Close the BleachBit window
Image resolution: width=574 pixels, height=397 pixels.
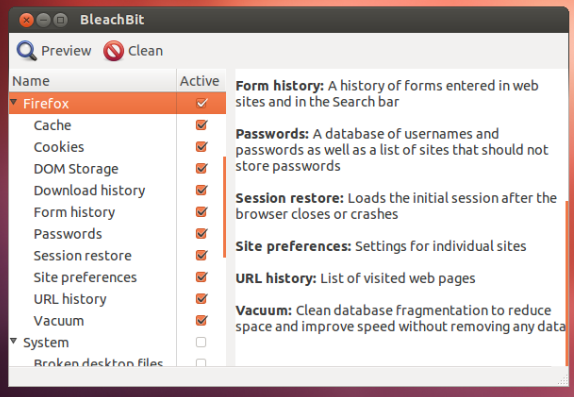click(x=26, y=20)
